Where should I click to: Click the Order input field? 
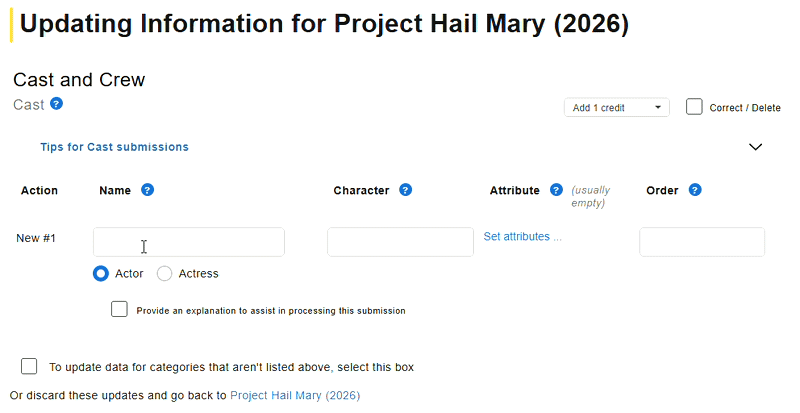coord(701,242)
